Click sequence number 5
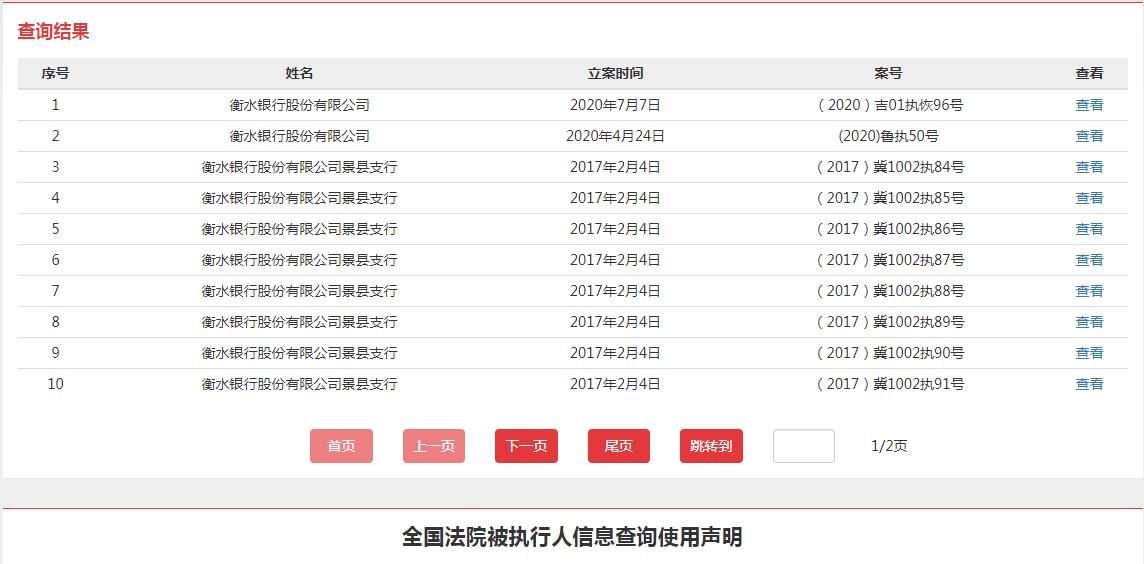The height and width of the screenshot is (564, 1144). (55, 229)
